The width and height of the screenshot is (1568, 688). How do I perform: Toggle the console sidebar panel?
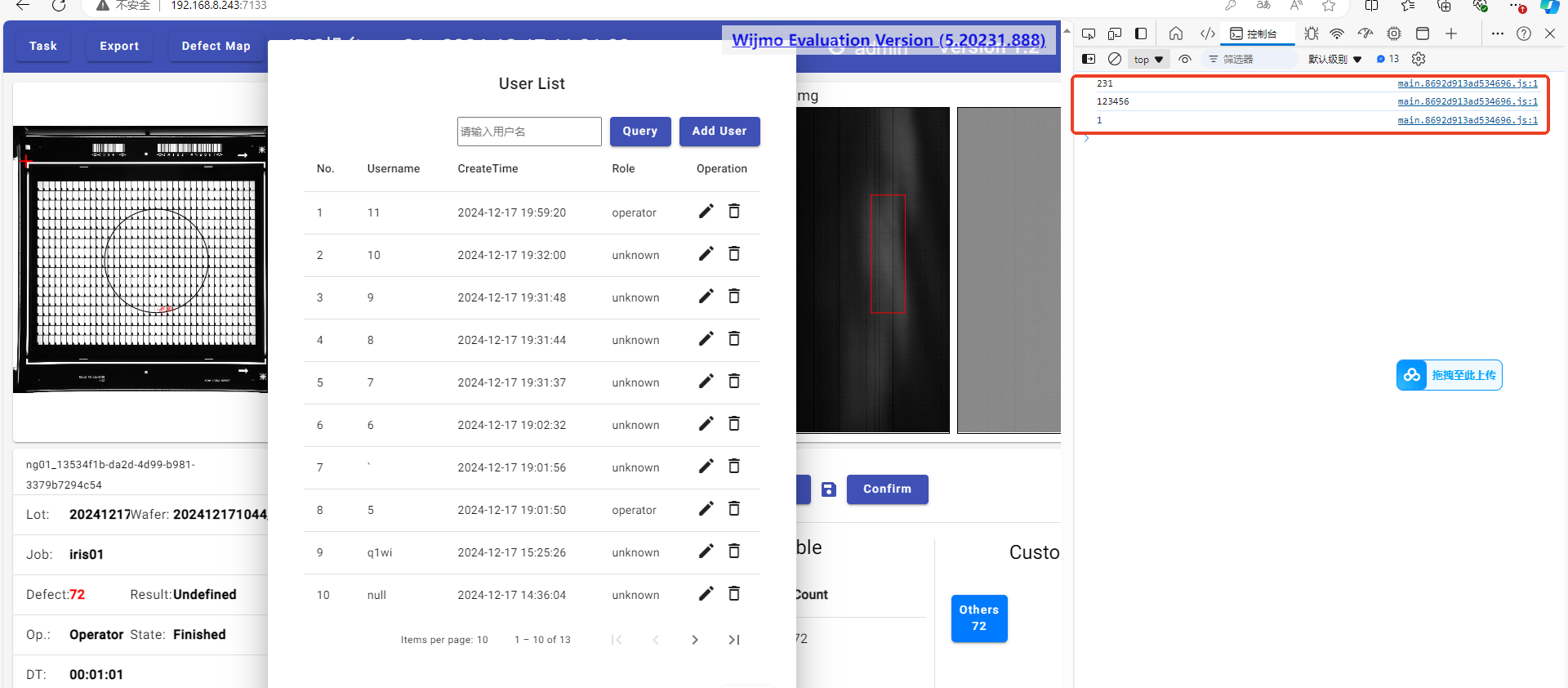point(1089,59)
